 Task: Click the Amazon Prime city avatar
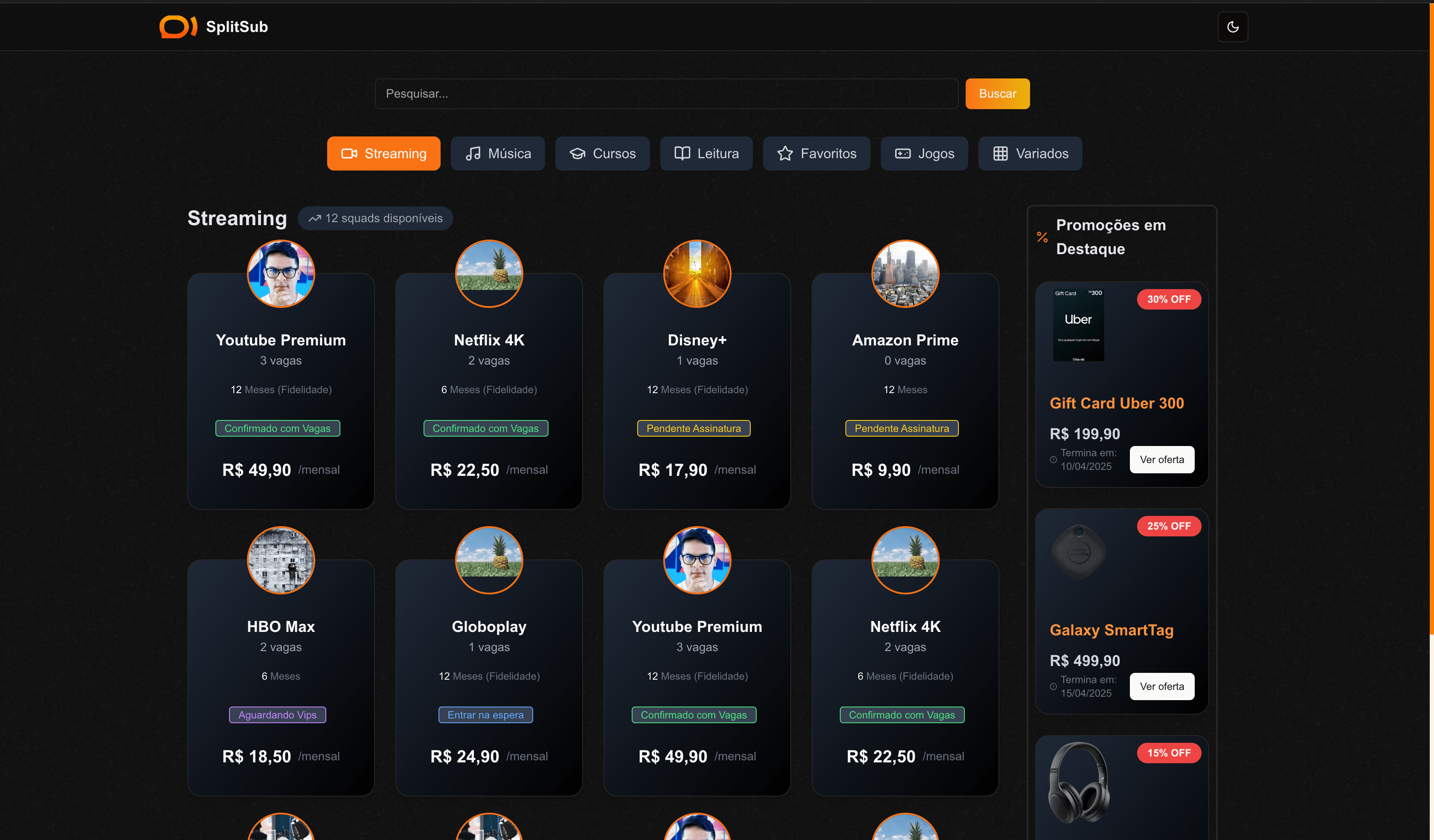click(x=905, y=274)
